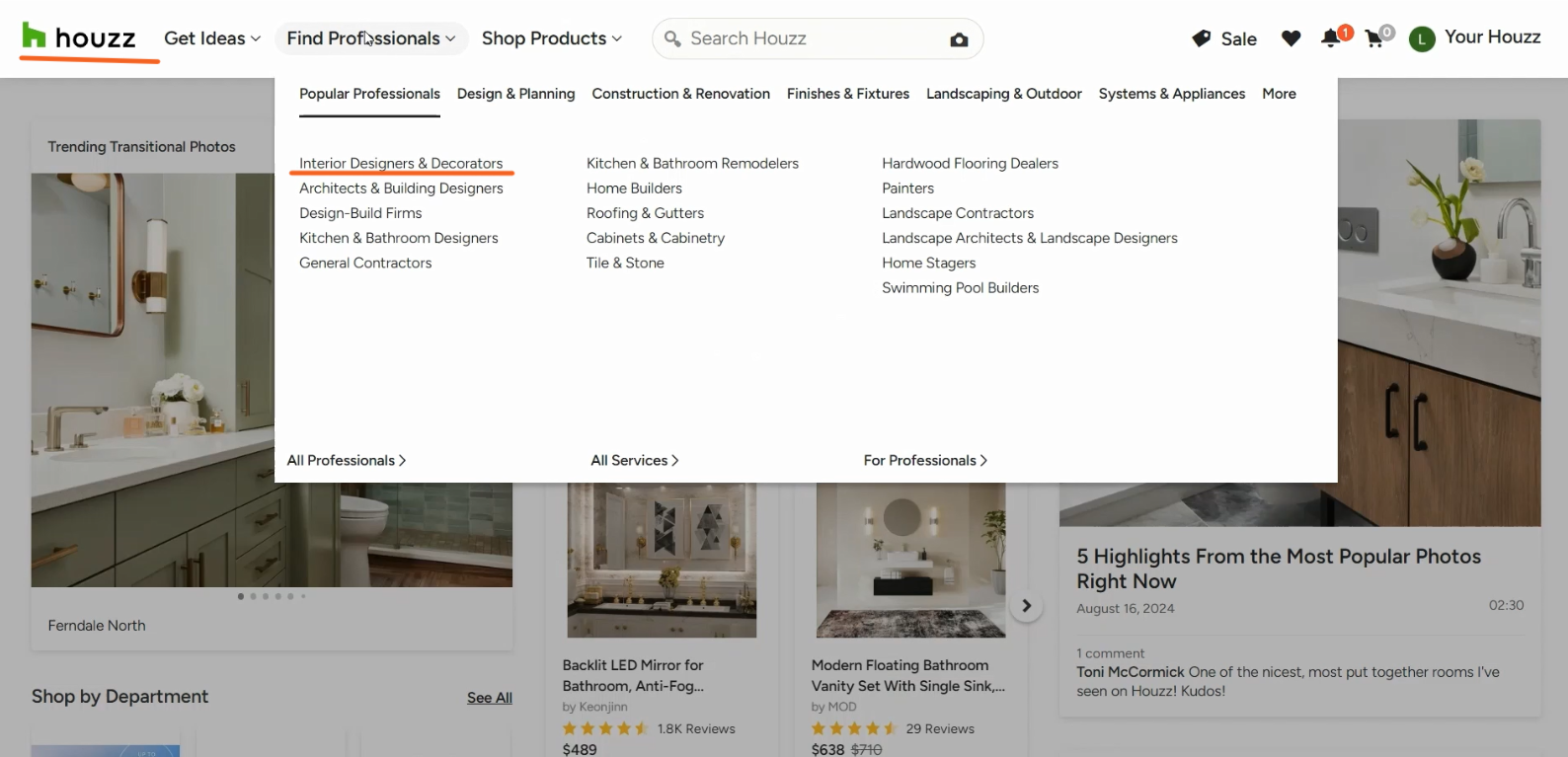1568x757 pixels.
Task: Open All Professionals chevron link
Action: [x=347, y=461]
